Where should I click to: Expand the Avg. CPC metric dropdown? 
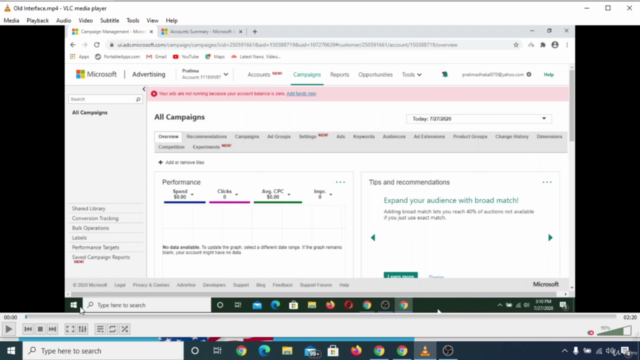[x=289, y=194]
